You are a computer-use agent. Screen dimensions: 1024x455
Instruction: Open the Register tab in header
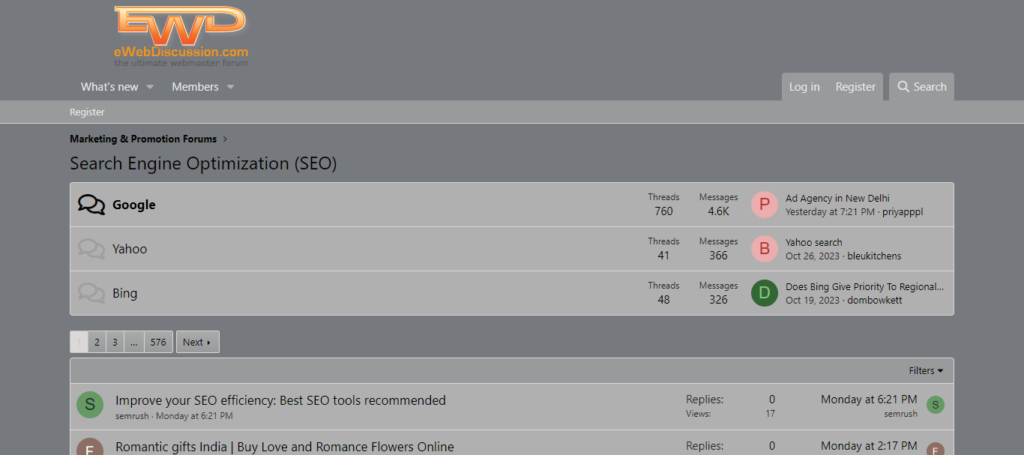pos(855,87)
